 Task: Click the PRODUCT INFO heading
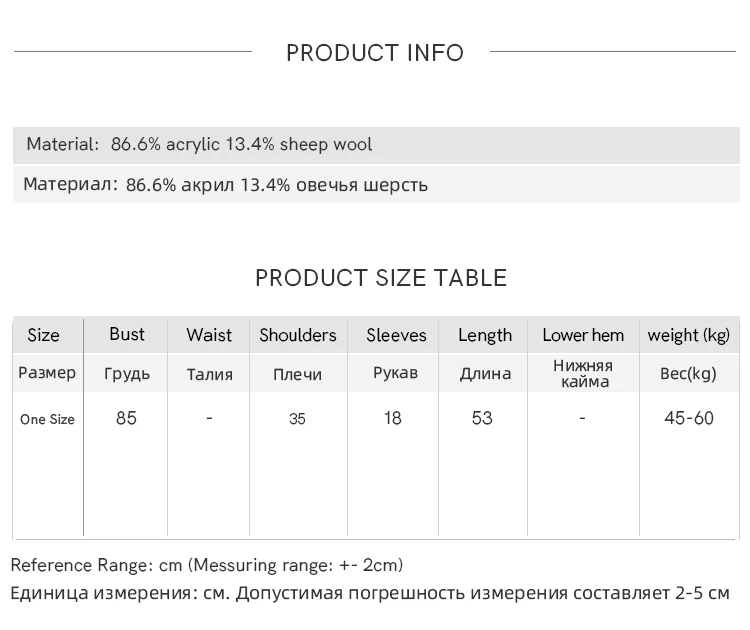click(x=375, y=53)
